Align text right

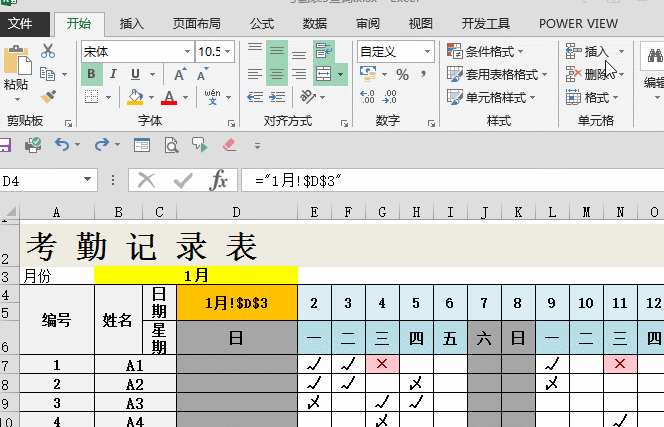click(x=299, y=74)
